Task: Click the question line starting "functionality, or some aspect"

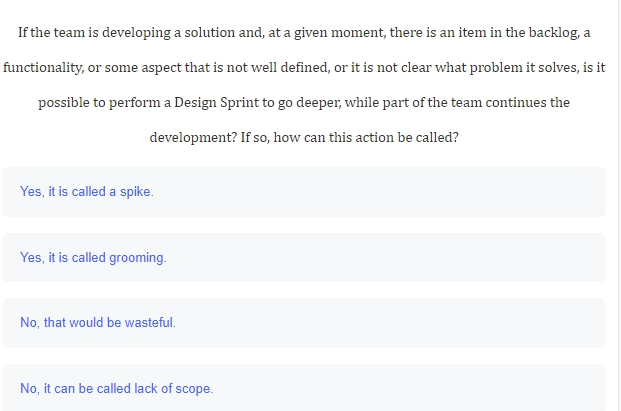Action: 304,68
